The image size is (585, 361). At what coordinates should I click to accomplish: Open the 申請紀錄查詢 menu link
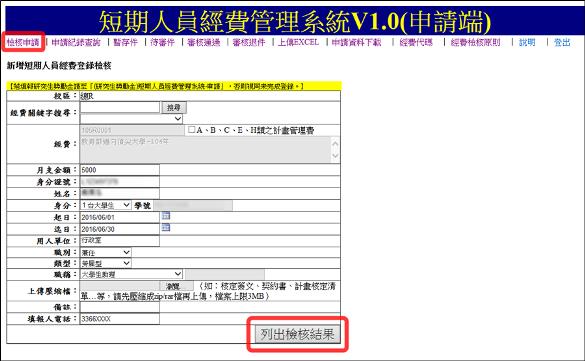(x=76, y=42)
